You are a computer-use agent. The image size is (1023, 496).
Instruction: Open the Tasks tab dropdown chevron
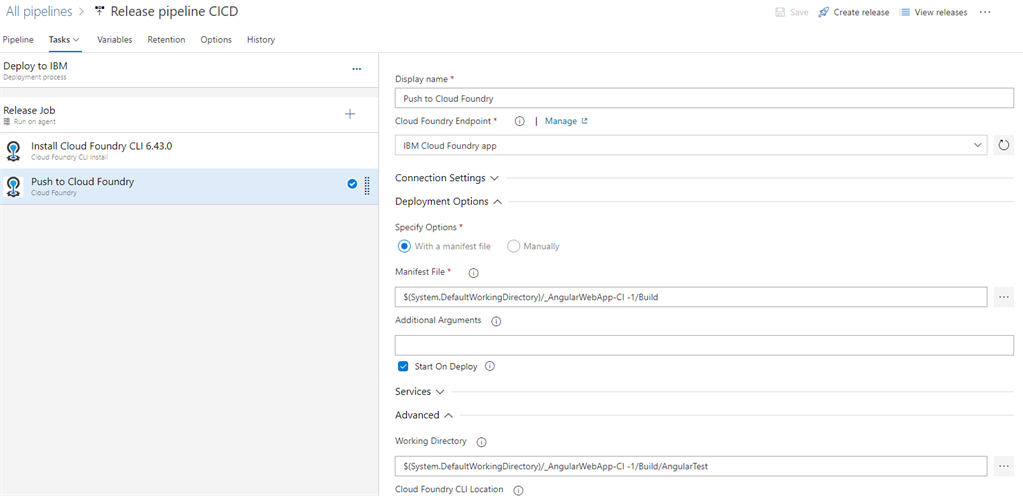point(76,40)
